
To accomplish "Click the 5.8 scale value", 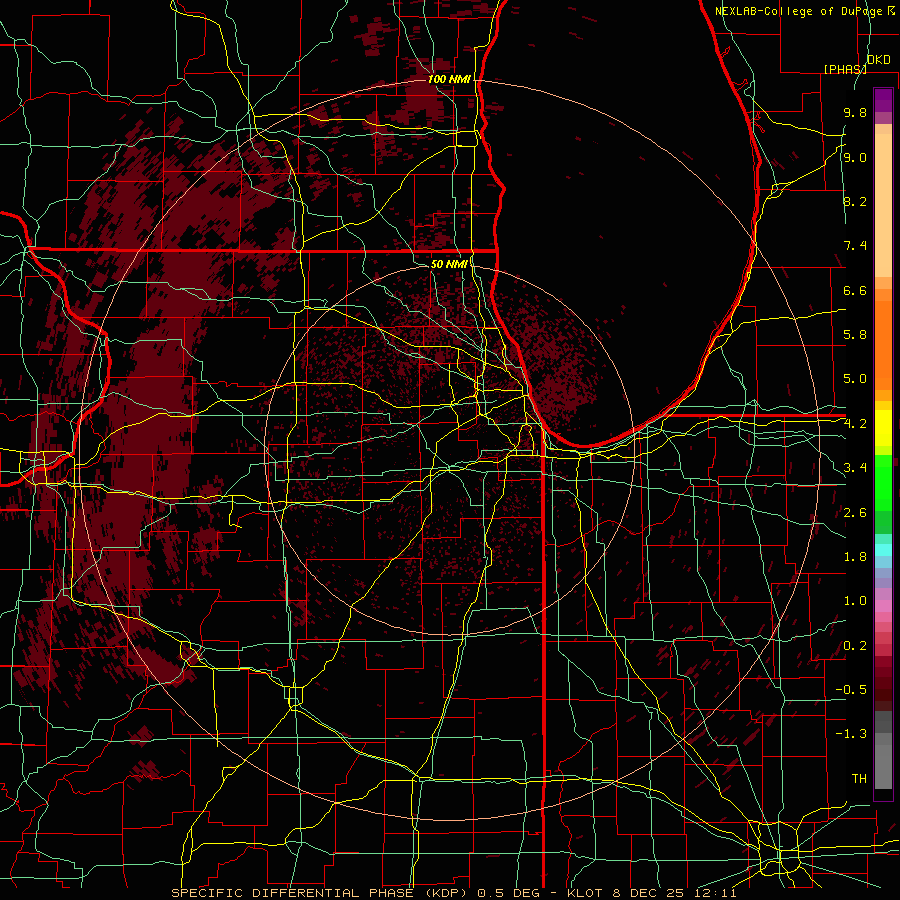I will coord(855,335).
